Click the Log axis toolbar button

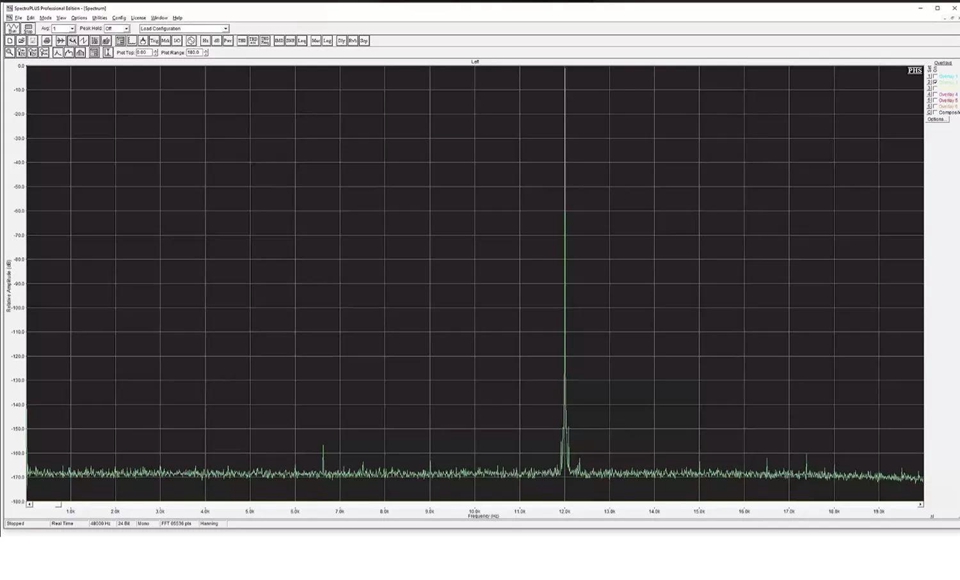327,41
